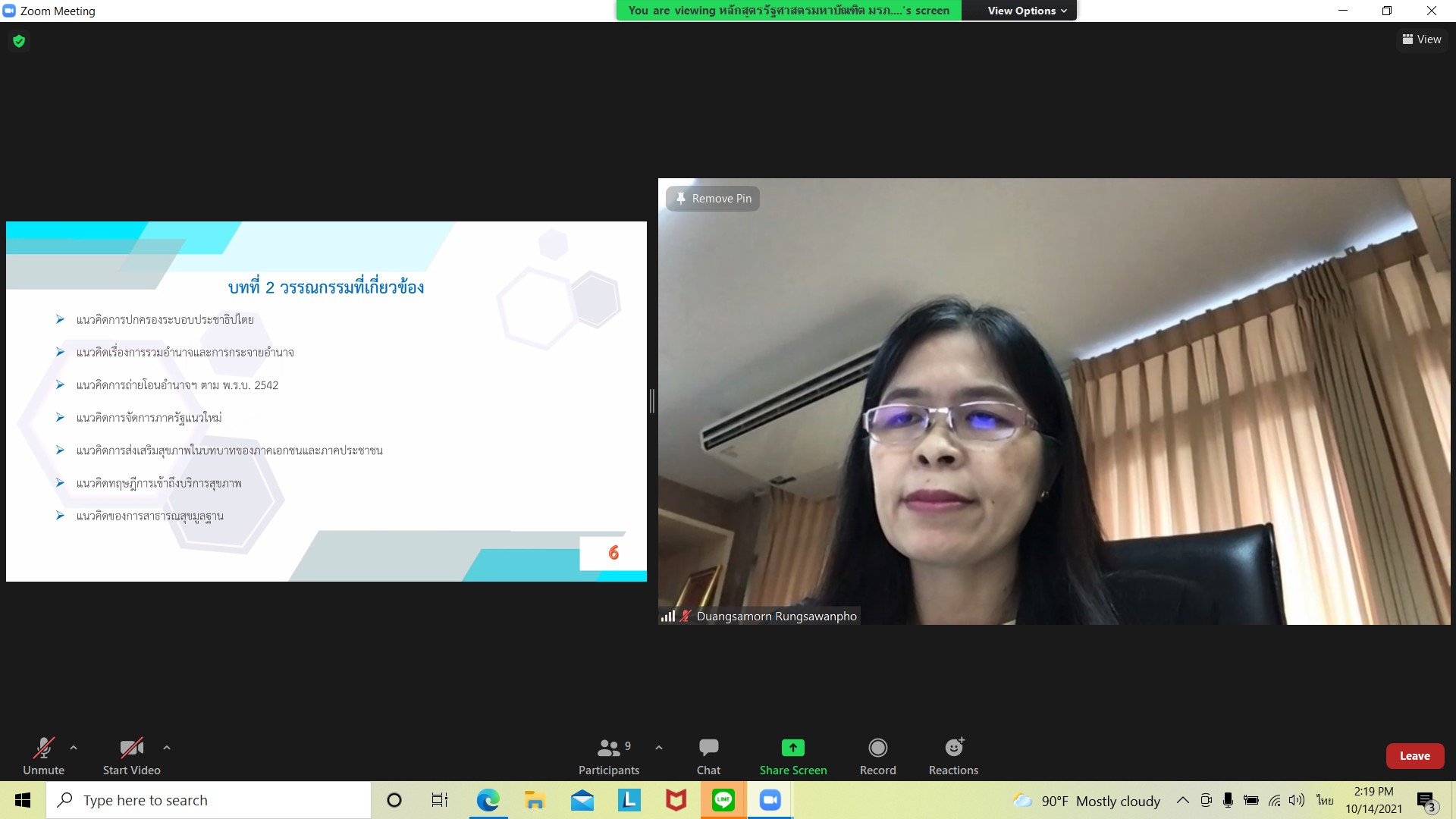Click the divider handle between slide and video
Viewport: 1456px width, 819px height.
652,401
